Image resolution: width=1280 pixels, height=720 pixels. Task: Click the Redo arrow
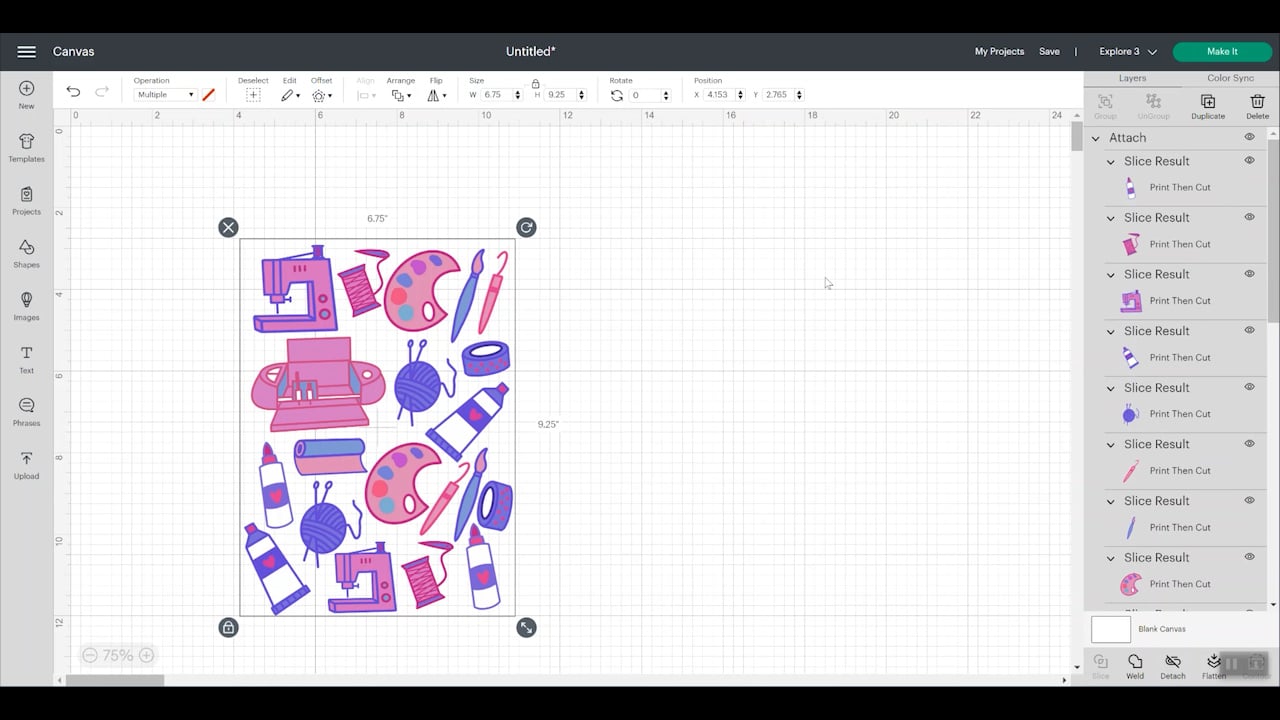tap(102, 91)
